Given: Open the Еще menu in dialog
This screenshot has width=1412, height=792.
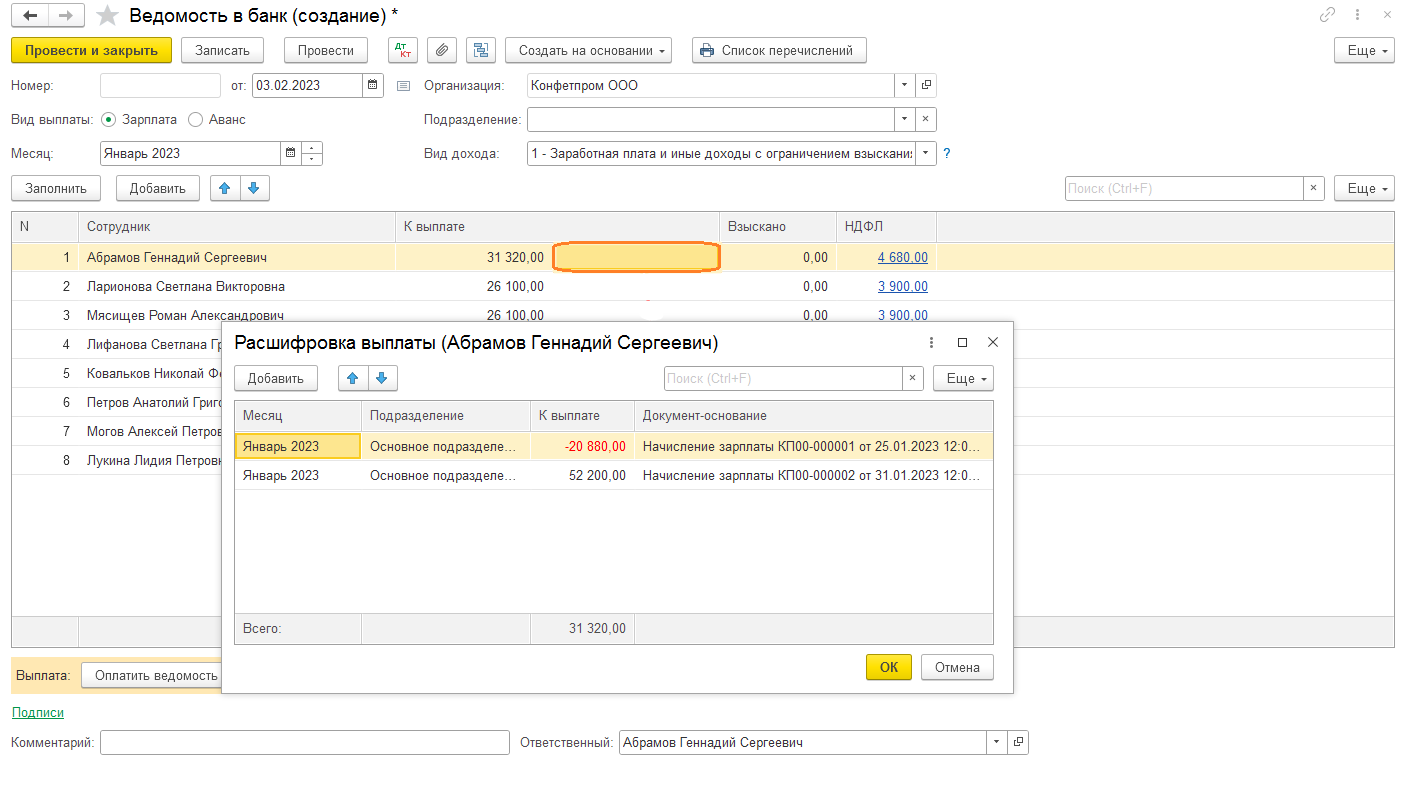Looking at the screenshot, I should pyautogui.click(x=963, y=379).
